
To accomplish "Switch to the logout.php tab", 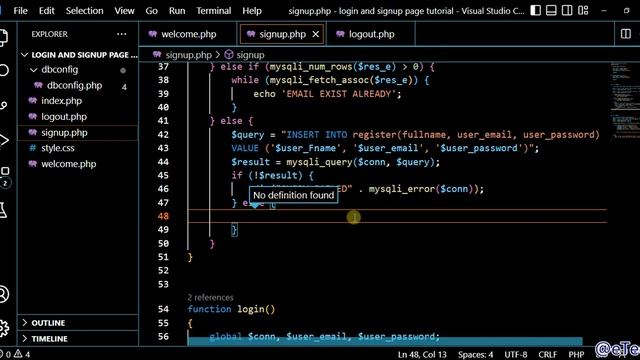I will 371,34.
